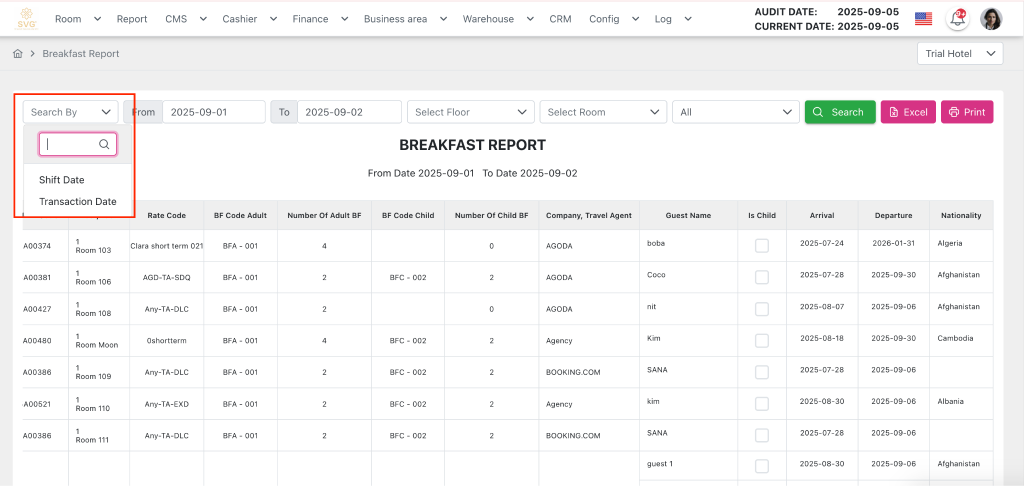Open the Trial Hotel selector
Screen dimensions: 1024x486
(x=959, y=54)
